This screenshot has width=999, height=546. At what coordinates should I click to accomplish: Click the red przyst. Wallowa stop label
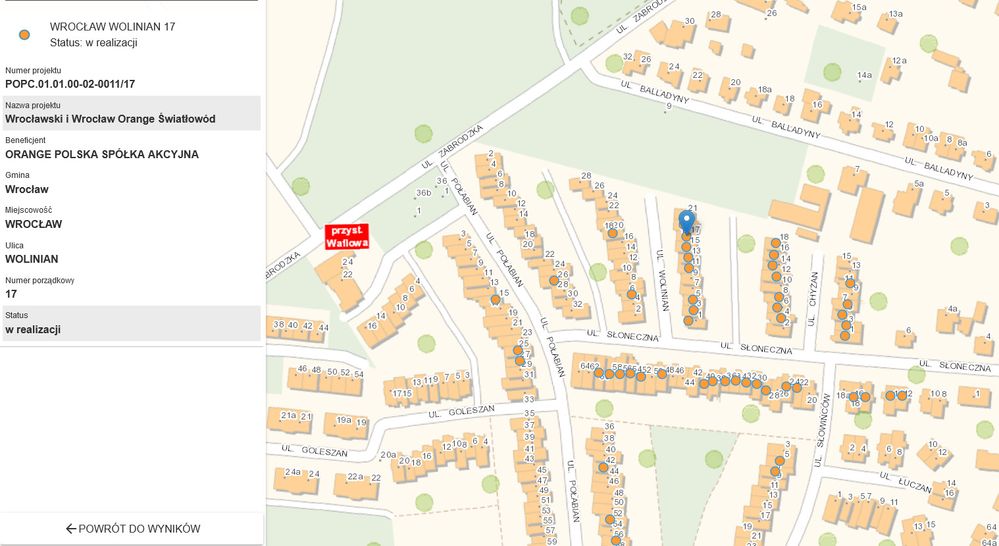click(x=347, y=236)
